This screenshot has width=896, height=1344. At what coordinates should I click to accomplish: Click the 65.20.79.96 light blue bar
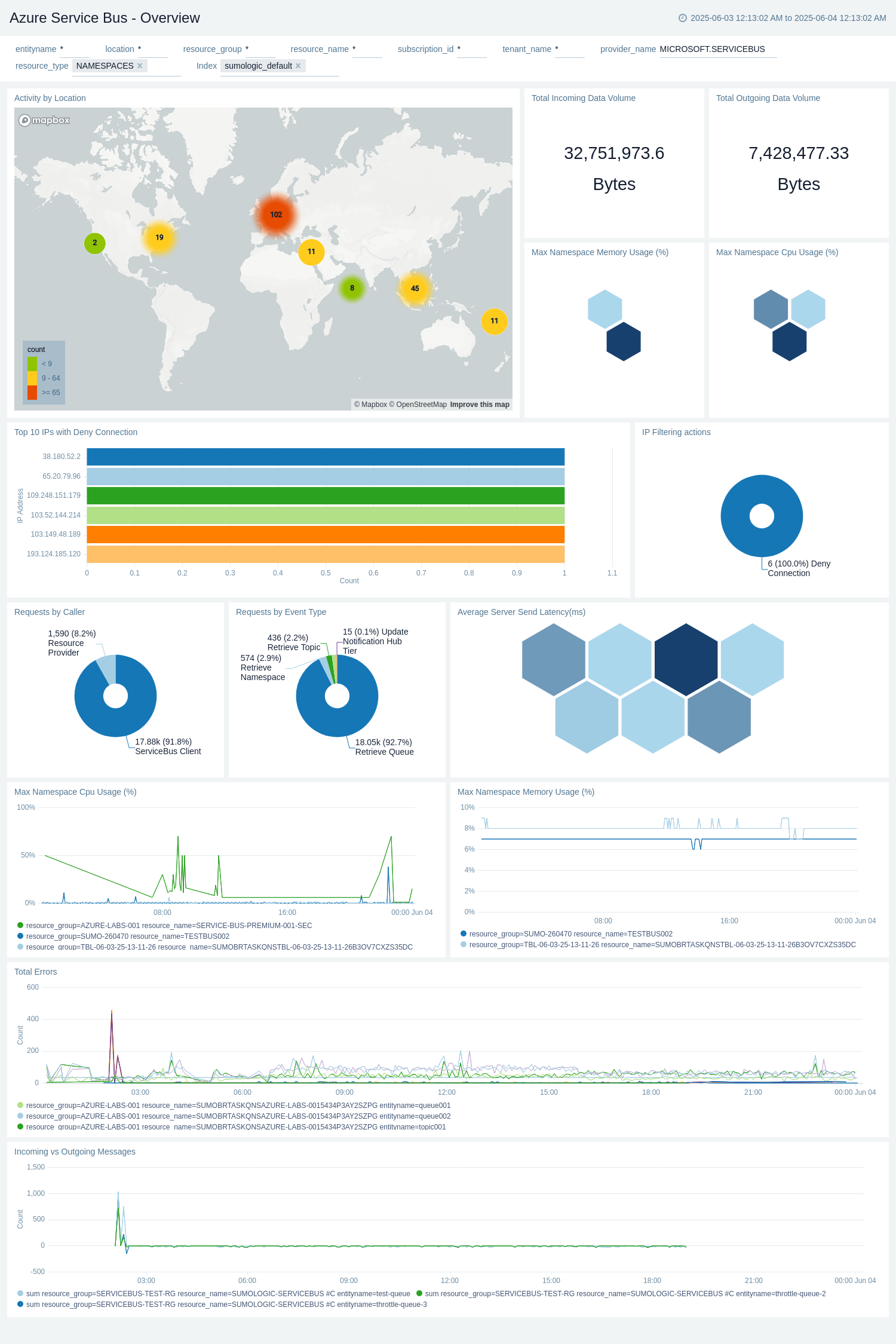(x=326, y=476)
